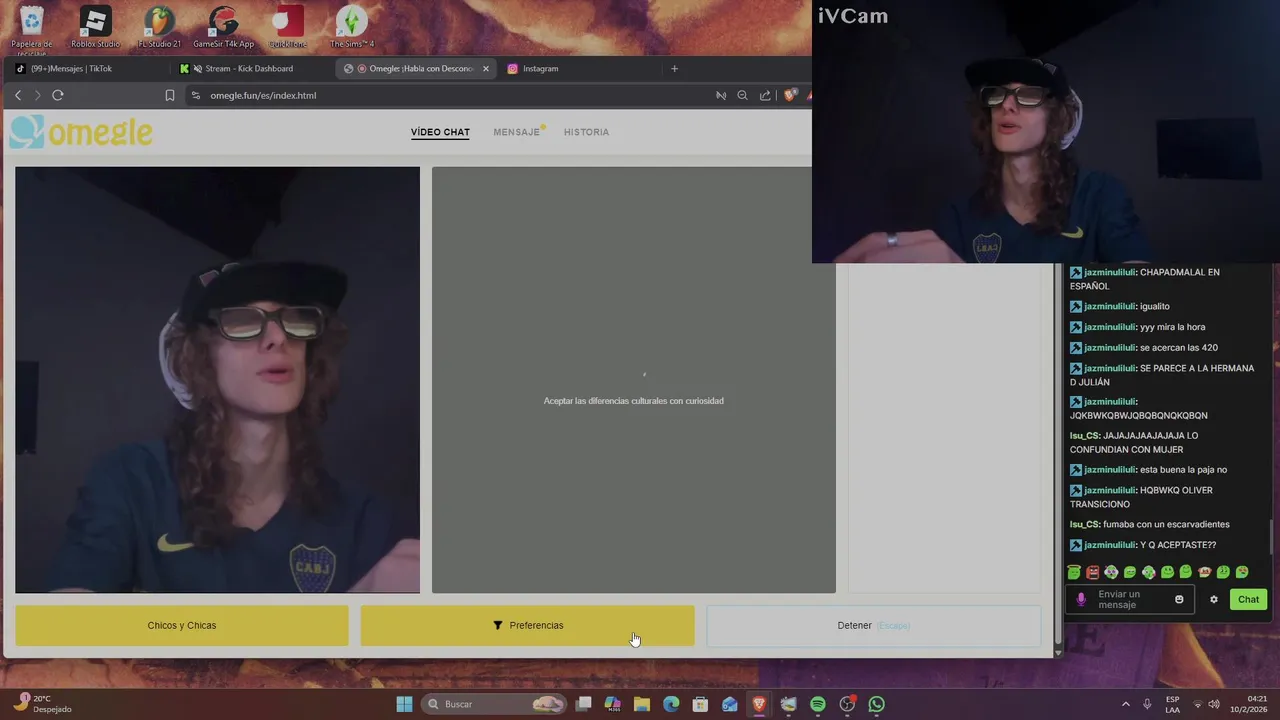Open the volume icon in system tray
Image resolution: width=1280 pixels, height=720 pixels.
pos(1213,704)
